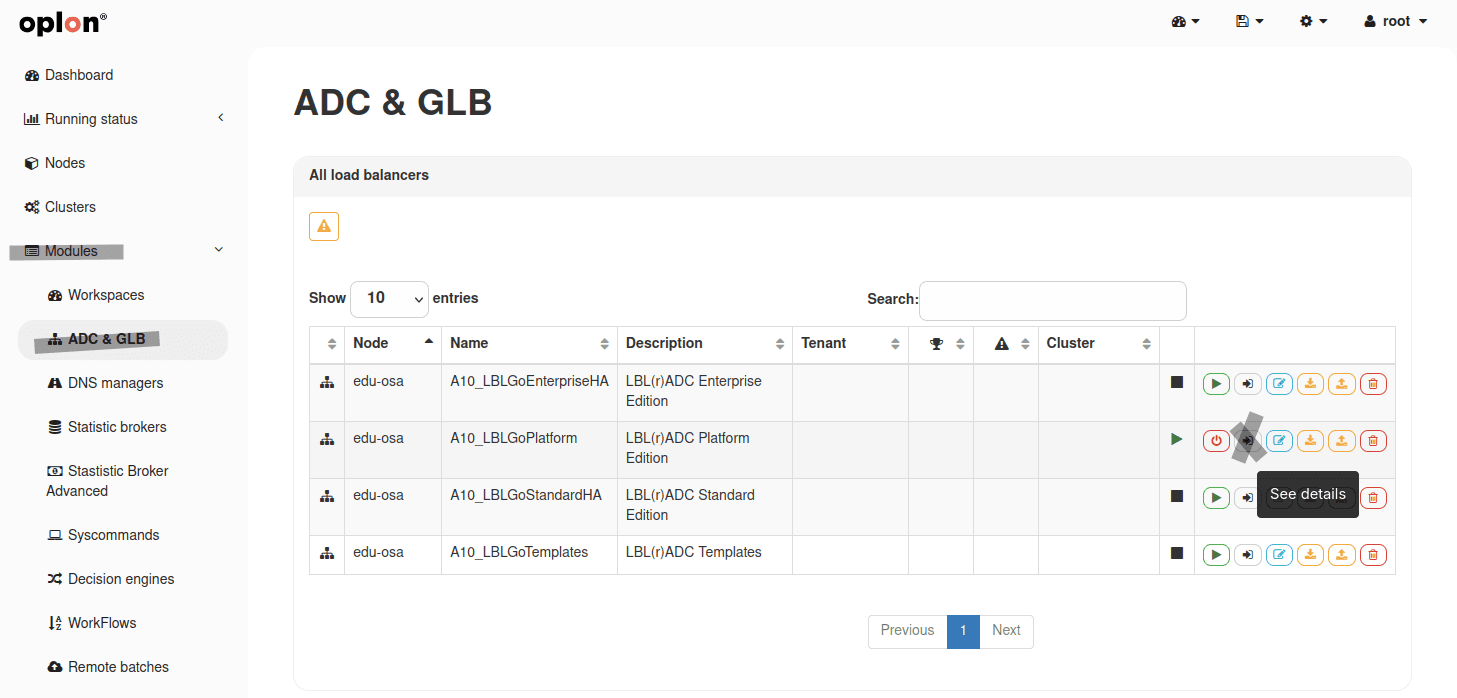This screenshot has width=1457, height=698.
Task: Go to the oplon logo home
Action: [x=63, y=22]
